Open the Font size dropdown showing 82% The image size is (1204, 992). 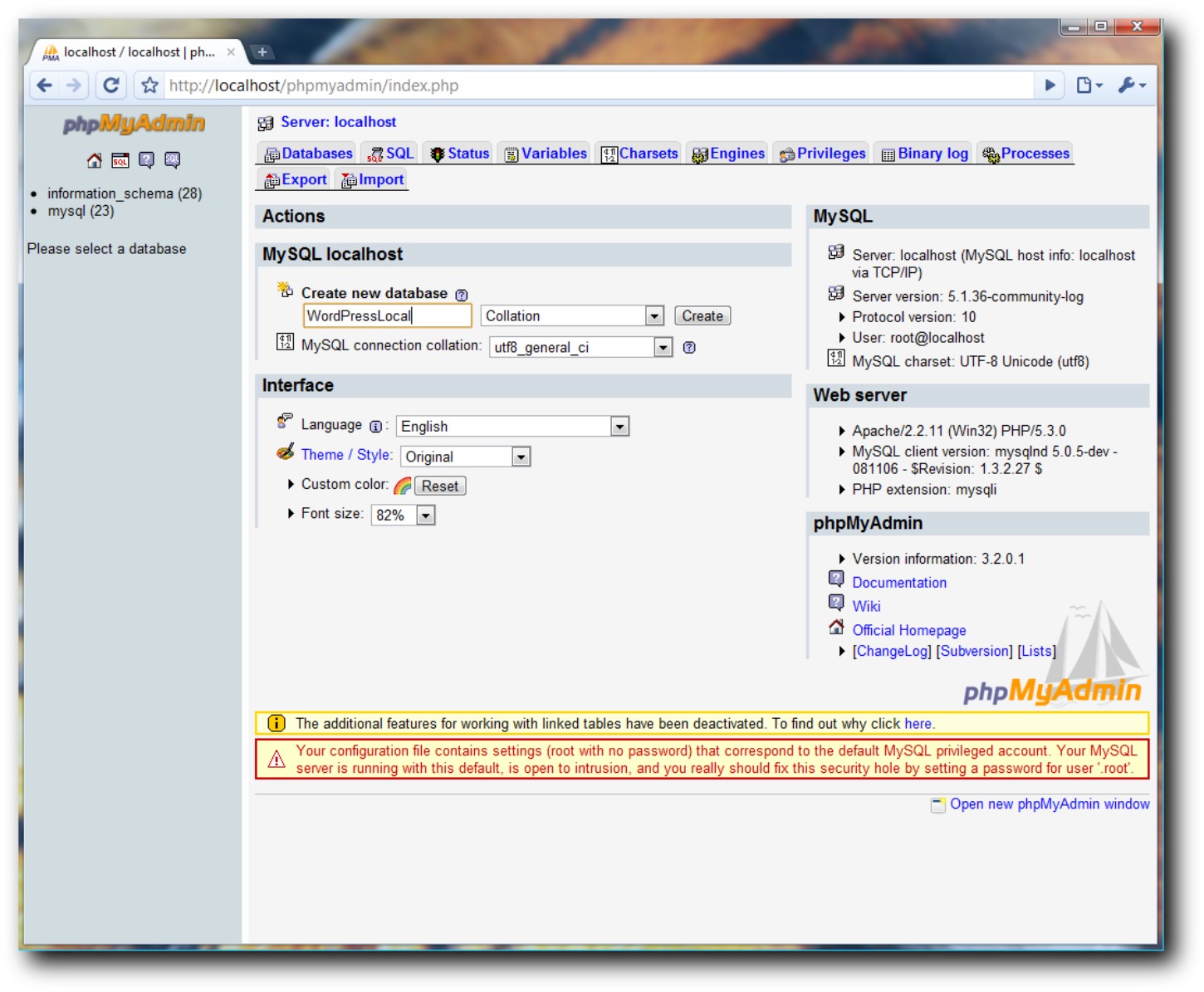click(x=403, y=516)
